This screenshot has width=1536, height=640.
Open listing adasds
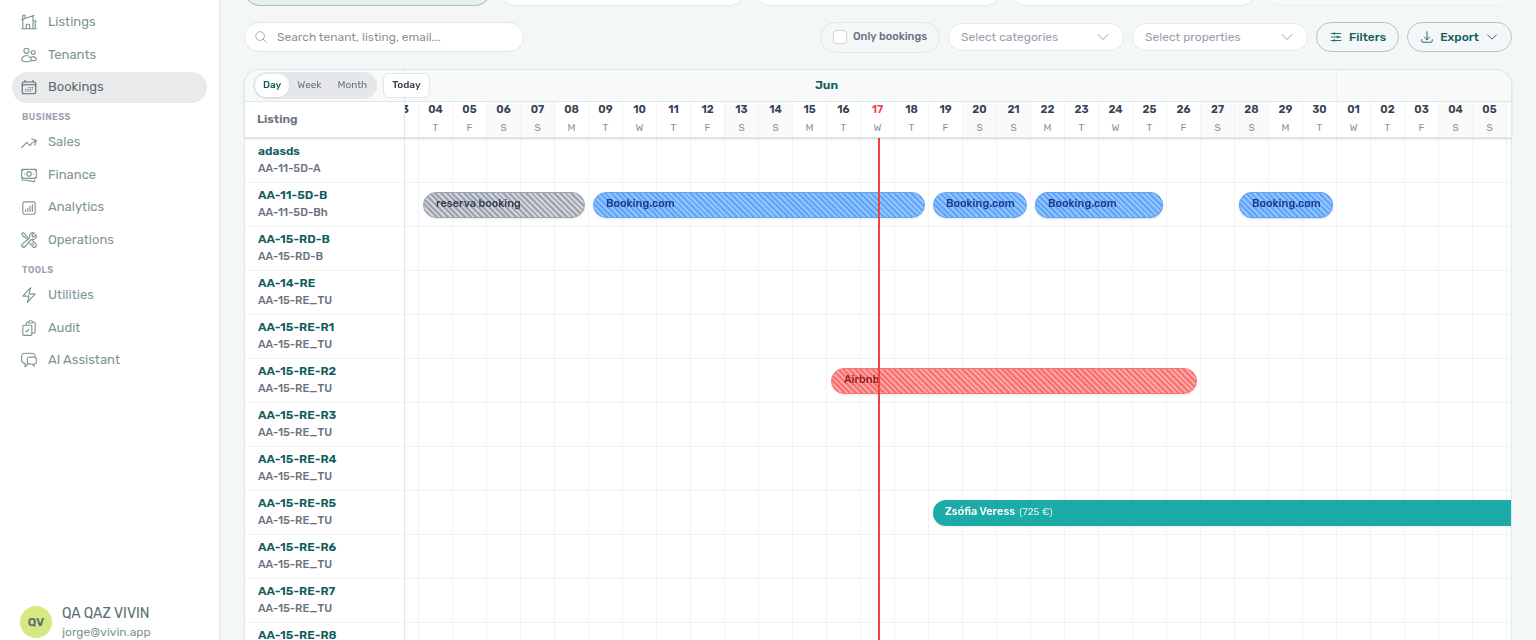[279, 152]
